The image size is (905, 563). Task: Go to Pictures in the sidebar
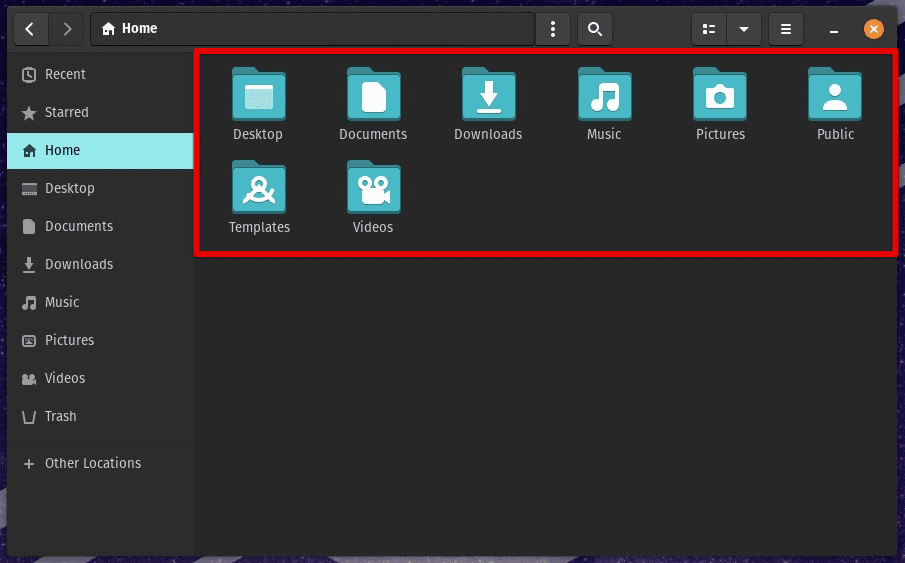100,341
